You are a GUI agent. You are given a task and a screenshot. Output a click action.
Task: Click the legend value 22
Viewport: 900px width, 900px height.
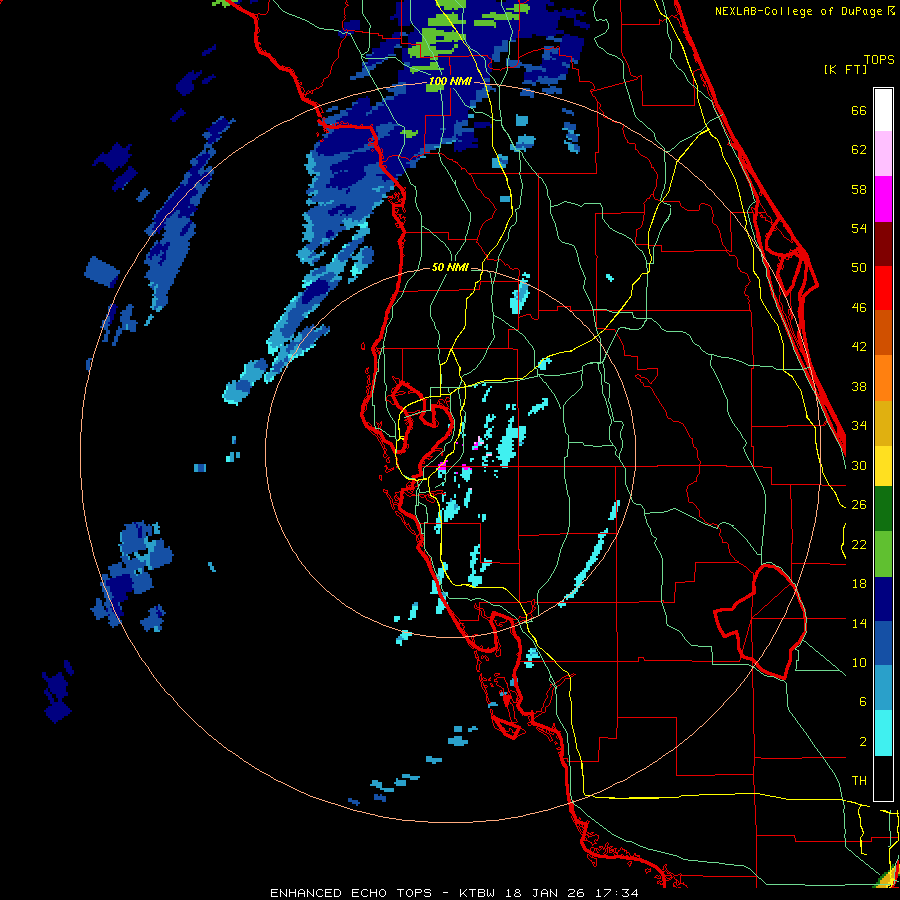pyautogui.click(x=859, y=545)
